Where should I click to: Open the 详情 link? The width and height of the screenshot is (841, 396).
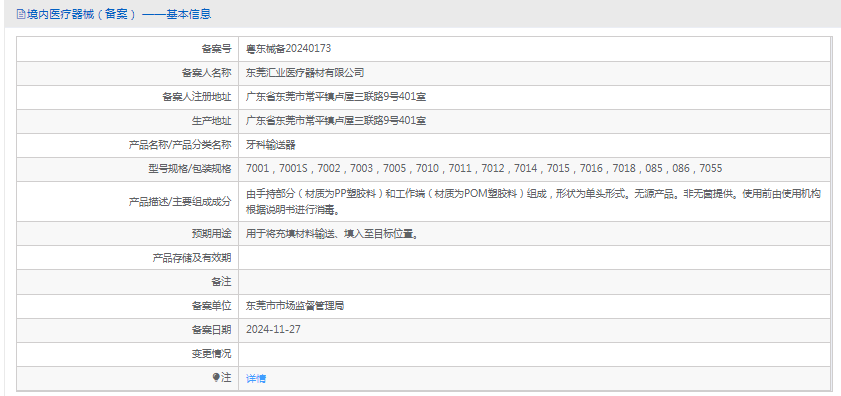pos(256,378)
